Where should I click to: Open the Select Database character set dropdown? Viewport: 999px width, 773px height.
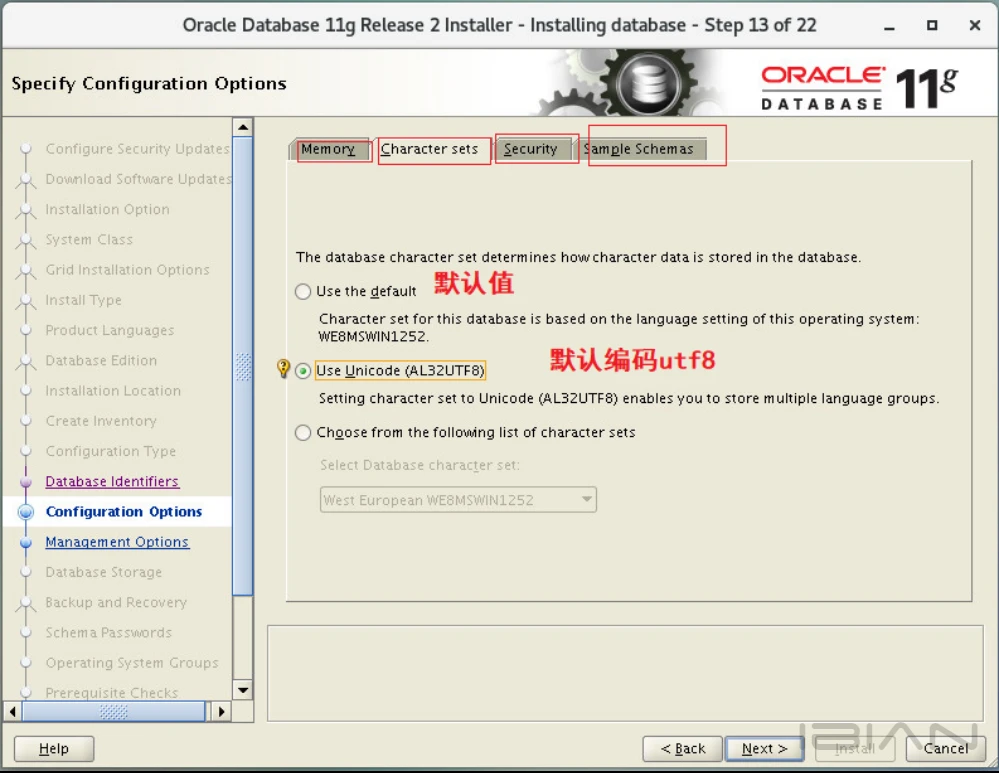point(458,500)
